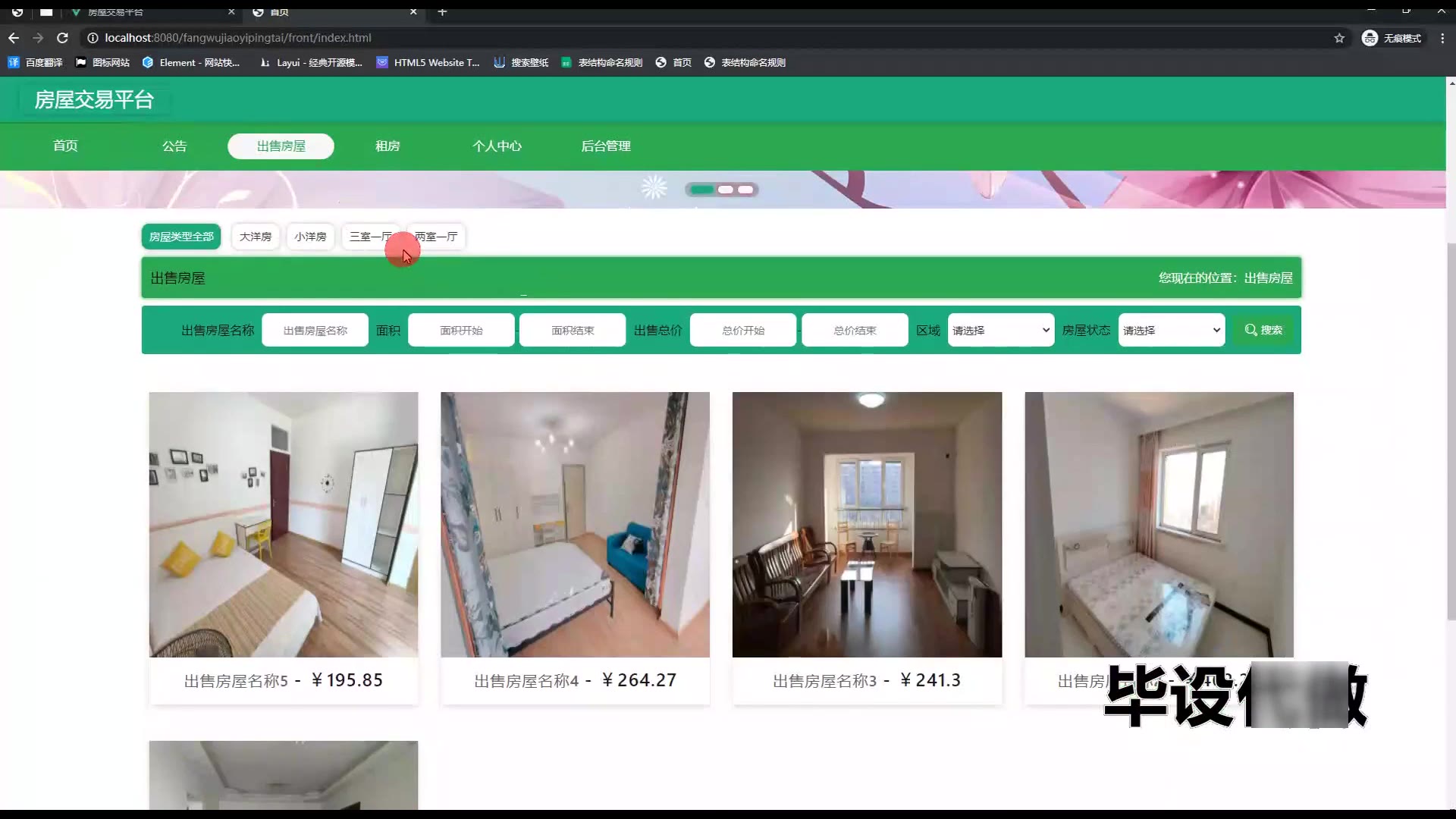Click the 出售房屋名称 input field
Image resolution: width=1456 pixels, height=819 pixels.
coord(315,331)
